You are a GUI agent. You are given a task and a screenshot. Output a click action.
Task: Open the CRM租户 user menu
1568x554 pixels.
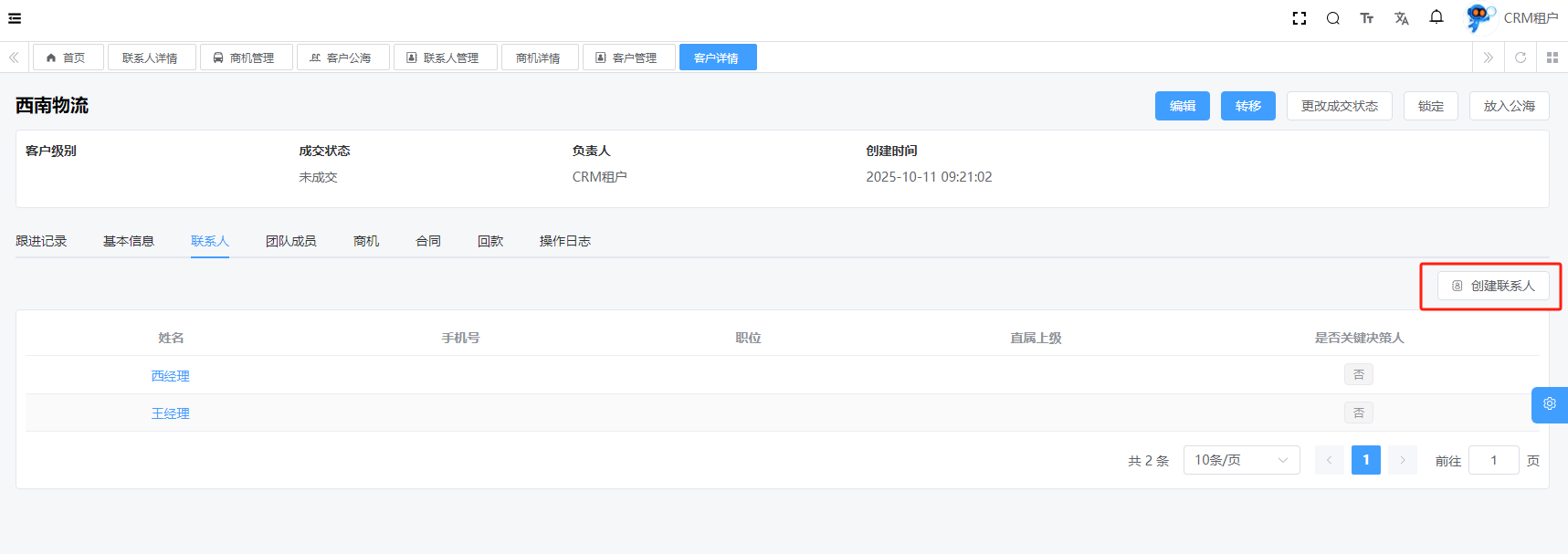[x=1512, y=18]
